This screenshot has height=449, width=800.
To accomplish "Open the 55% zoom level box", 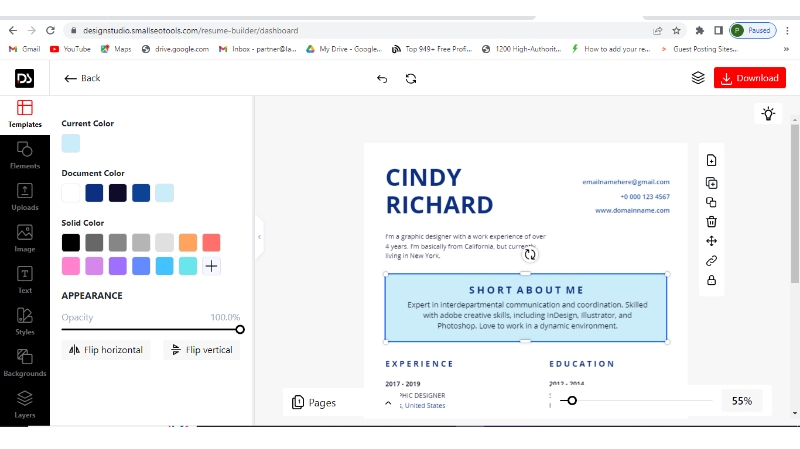I will coord(741,401).
